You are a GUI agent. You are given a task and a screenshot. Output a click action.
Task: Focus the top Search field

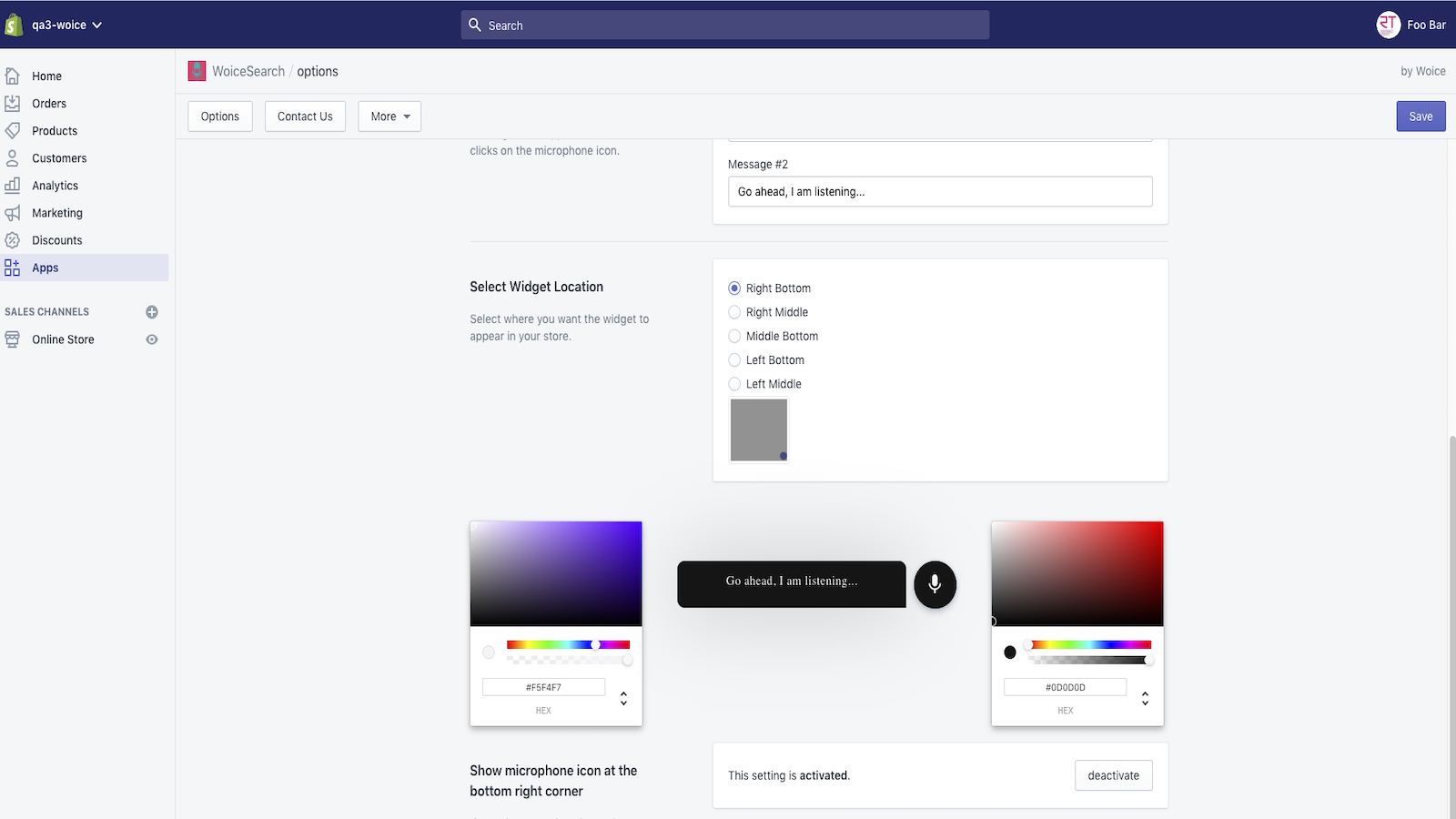725,25
